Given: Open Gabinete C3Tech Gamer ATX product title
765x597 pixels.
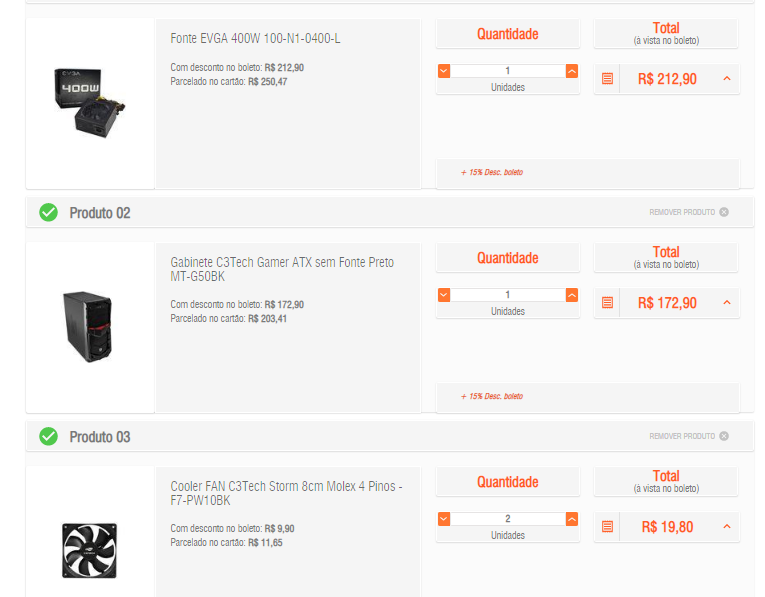Looking at the screenshot, I should 282,269.
